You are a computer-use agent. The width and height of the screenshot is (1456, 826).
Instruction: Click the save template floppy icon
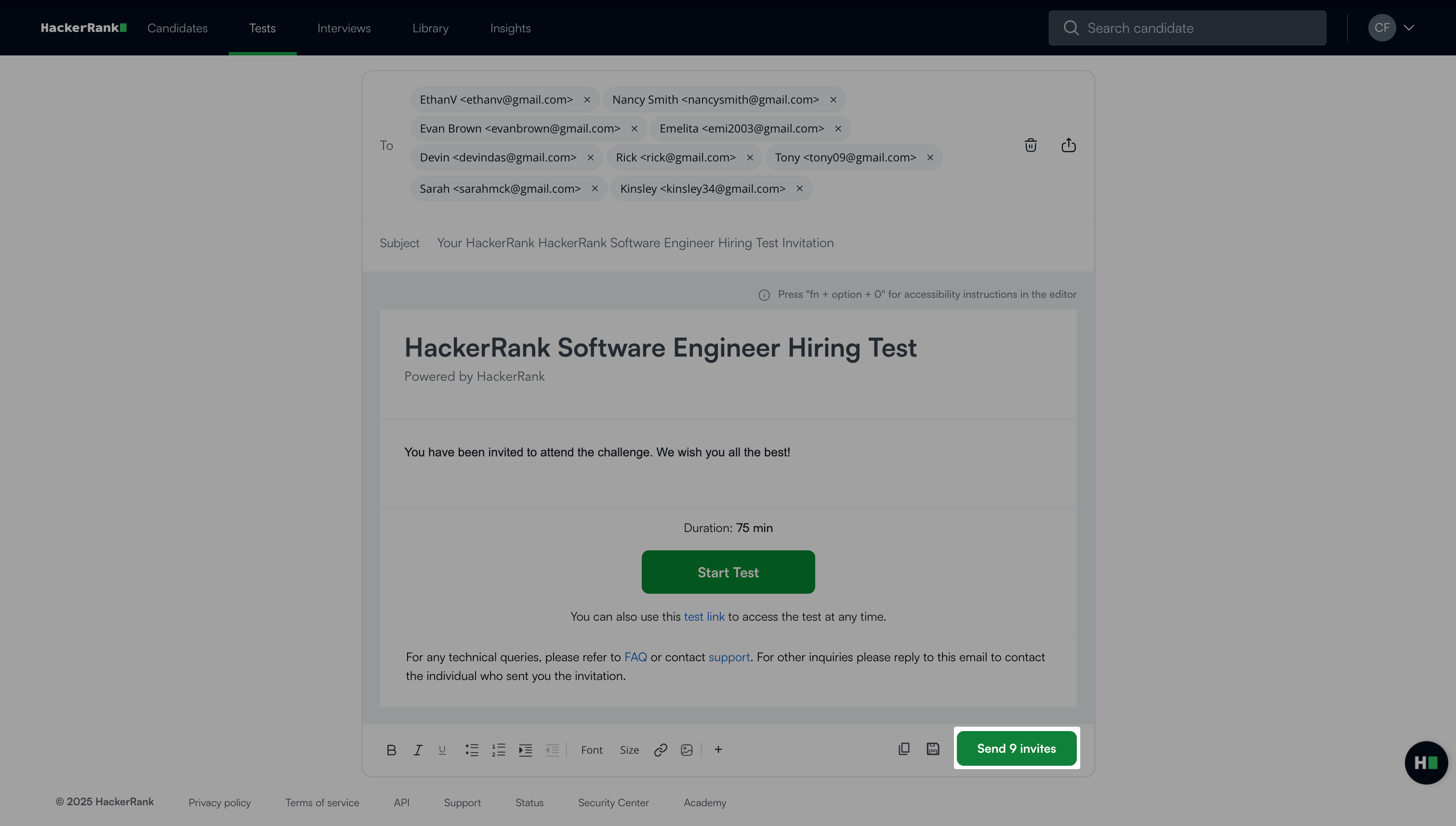click(933, 749)
